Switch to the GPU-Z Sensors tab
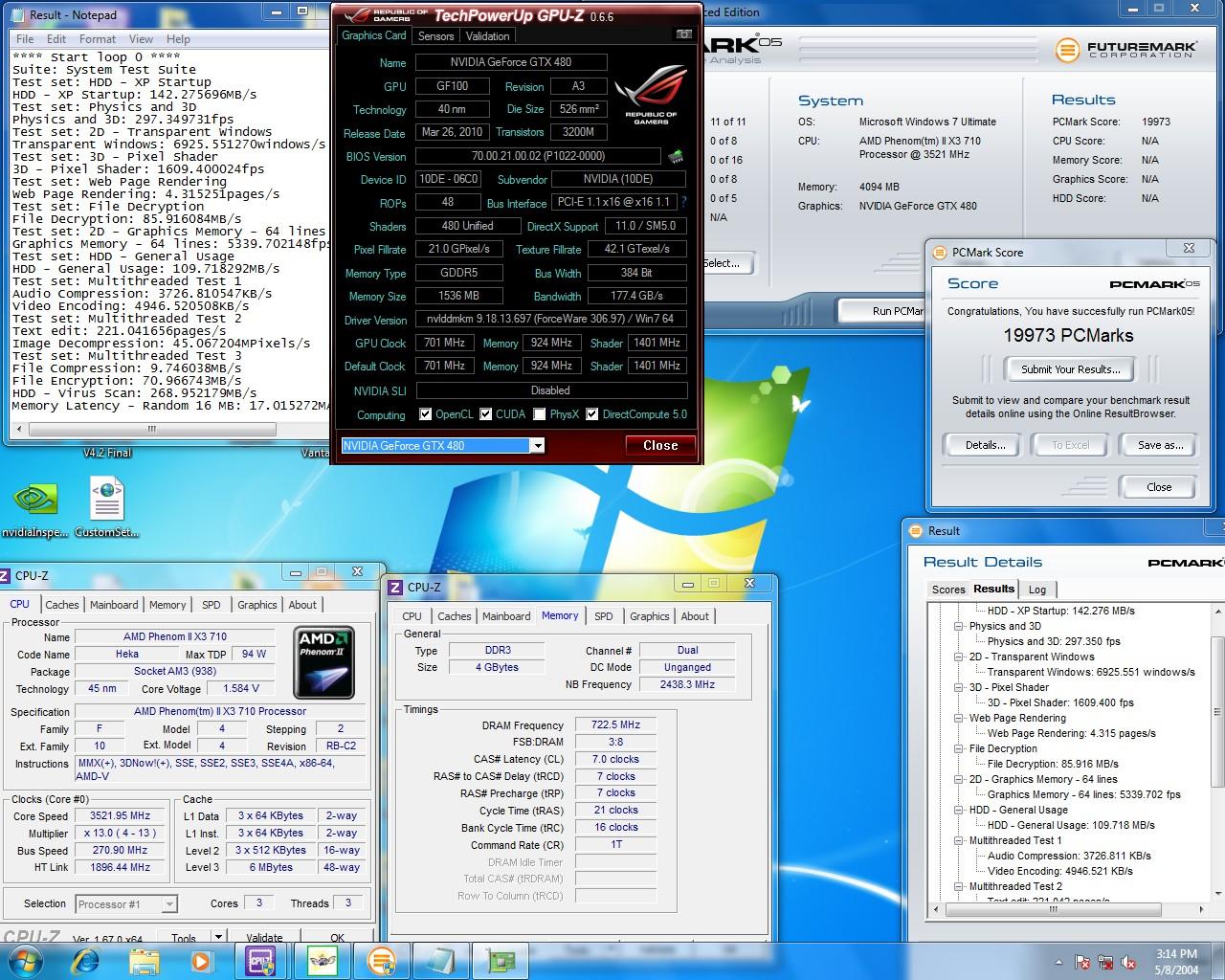 click(x=435, y=36)
